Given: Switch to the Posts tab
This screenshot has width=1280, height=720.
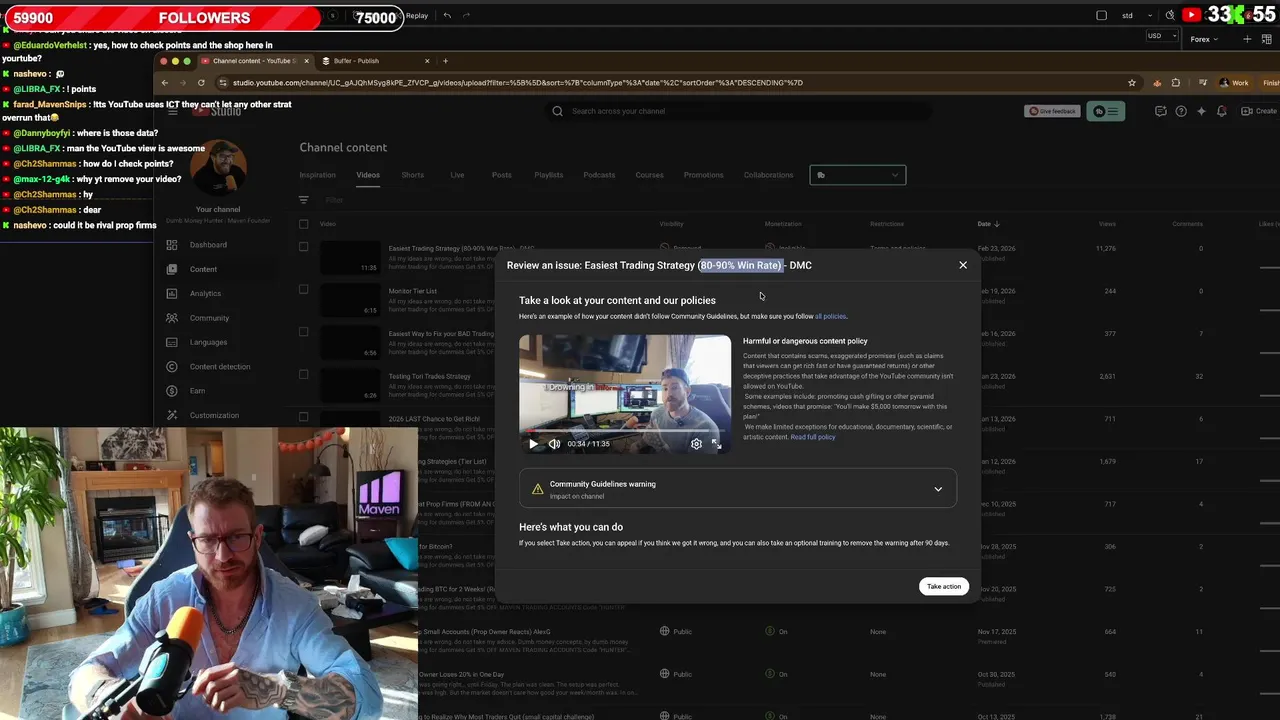Looking at the screenshot, I should [x=502, y=175].
